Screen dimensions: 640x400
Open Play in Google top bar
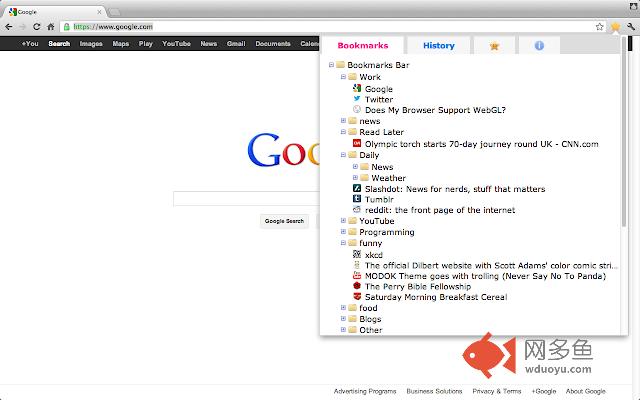click(145, 43)
